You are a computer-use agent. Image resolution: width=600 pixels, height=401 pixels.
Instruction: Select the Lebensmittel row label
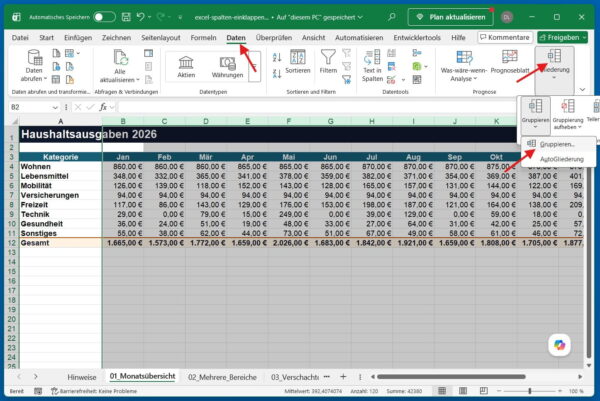[x=60, y=176]
